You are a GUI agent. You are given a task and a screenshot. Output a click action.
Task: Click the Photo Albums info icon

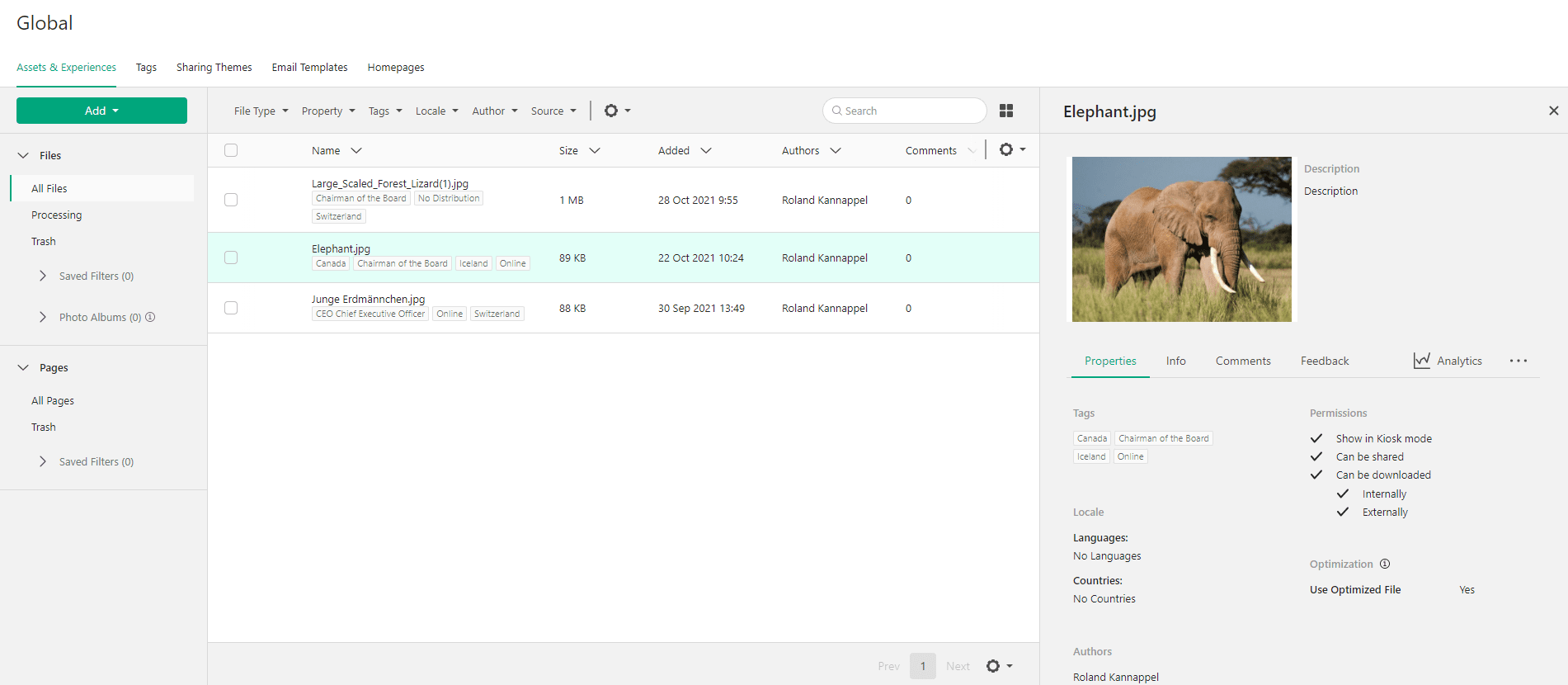point(150,317)
